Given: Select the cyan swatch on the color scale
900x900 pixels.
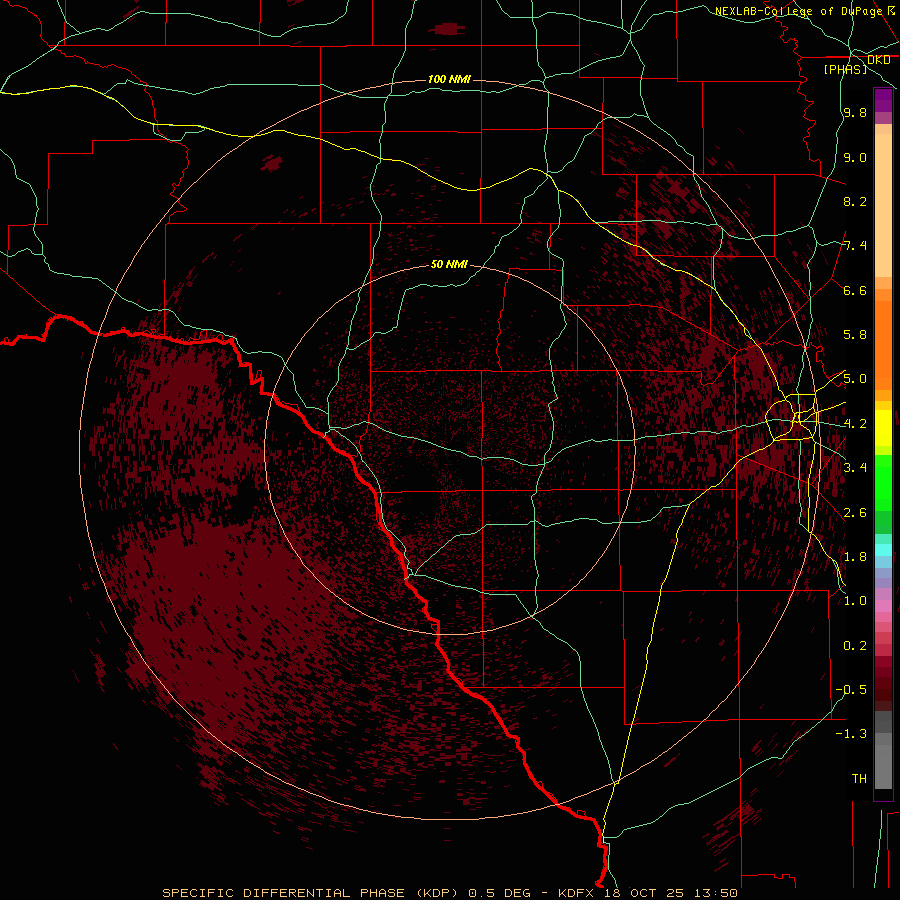Looking at the screenshot, I should (x=883, y=550).
